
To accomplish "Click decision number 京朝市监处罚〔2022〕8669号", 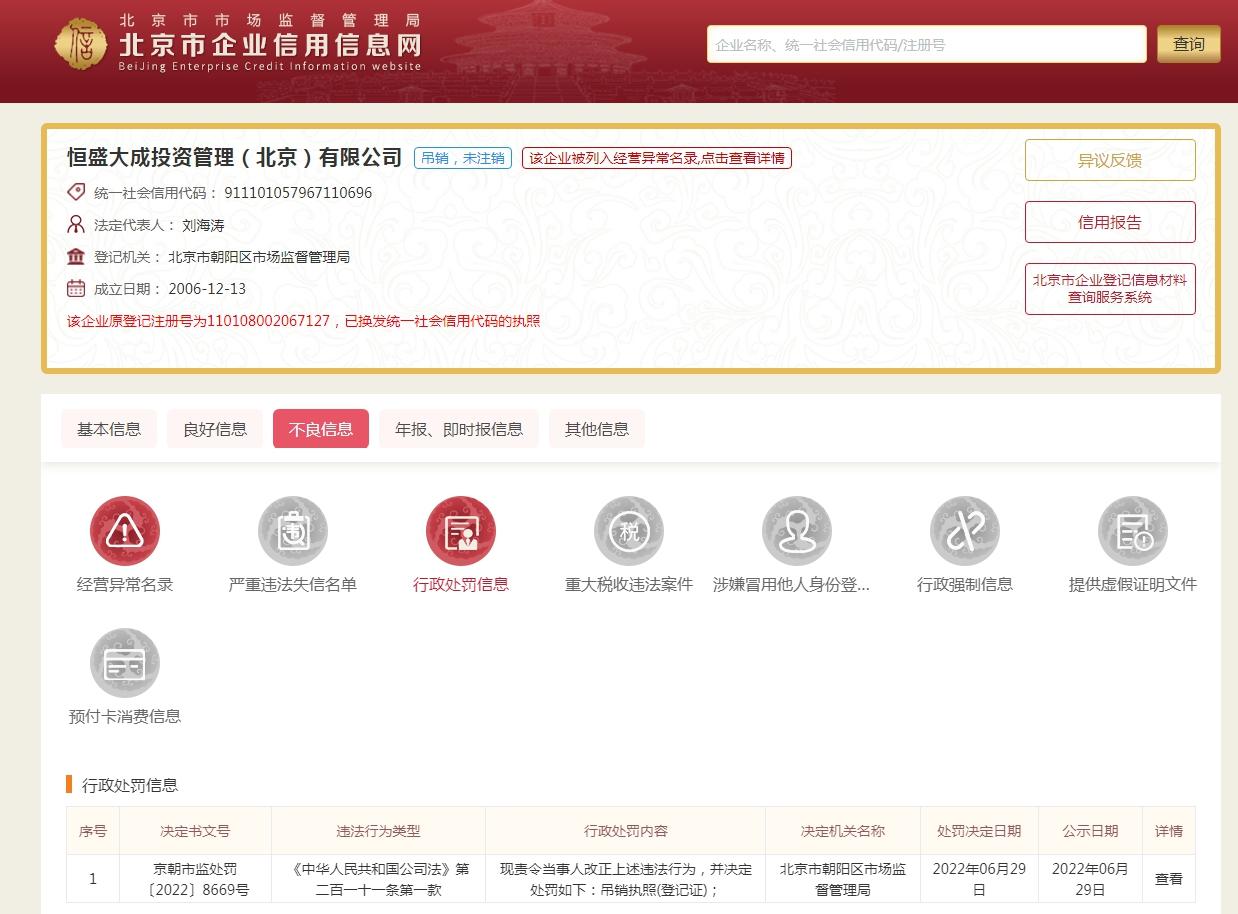I will 195,879.
